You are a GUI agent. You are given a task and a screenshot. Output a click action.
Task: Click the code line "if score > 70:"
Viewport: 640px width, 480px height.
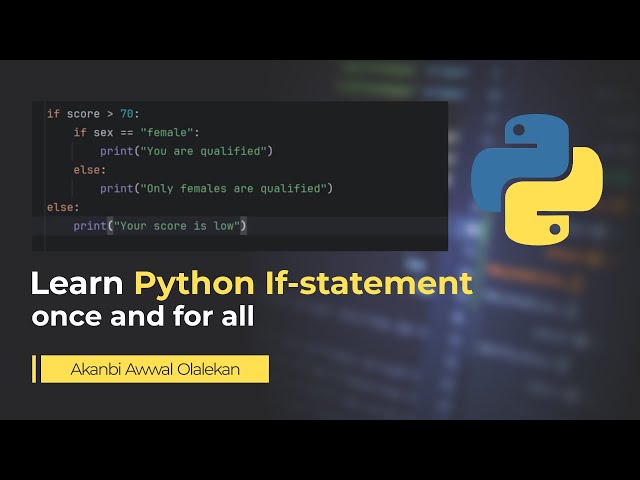point(93,114)
